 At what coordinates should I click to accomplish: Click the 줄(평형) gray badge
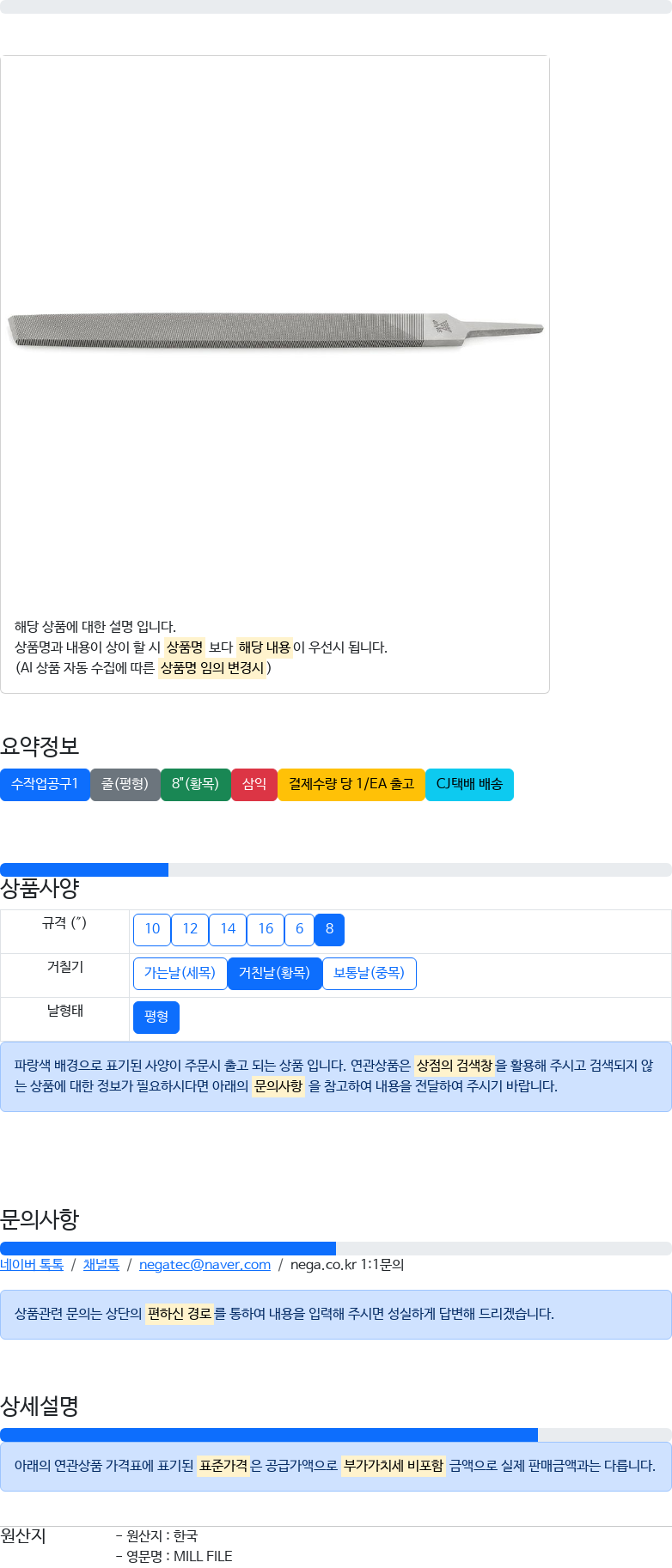point(125,784)
